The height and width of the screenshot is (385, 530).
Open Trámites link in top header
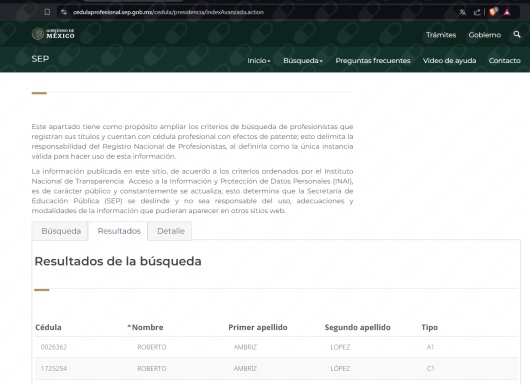441,35
